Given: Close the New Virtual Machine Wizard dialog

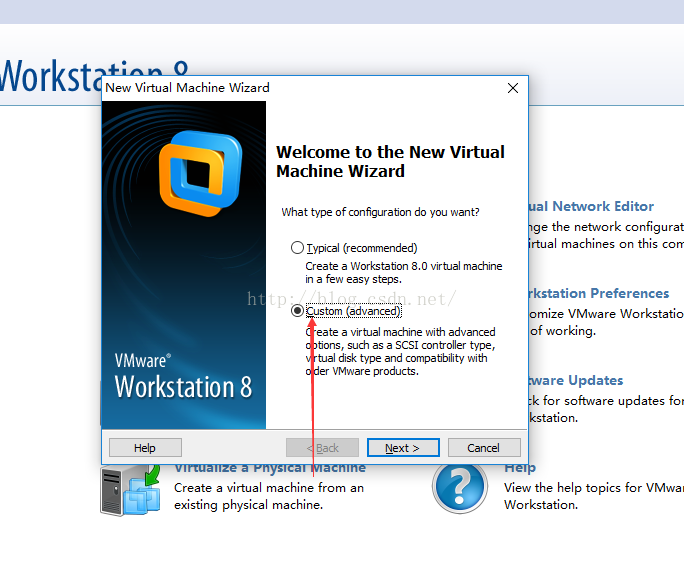Looking at the screenshot, I should 513,88.
